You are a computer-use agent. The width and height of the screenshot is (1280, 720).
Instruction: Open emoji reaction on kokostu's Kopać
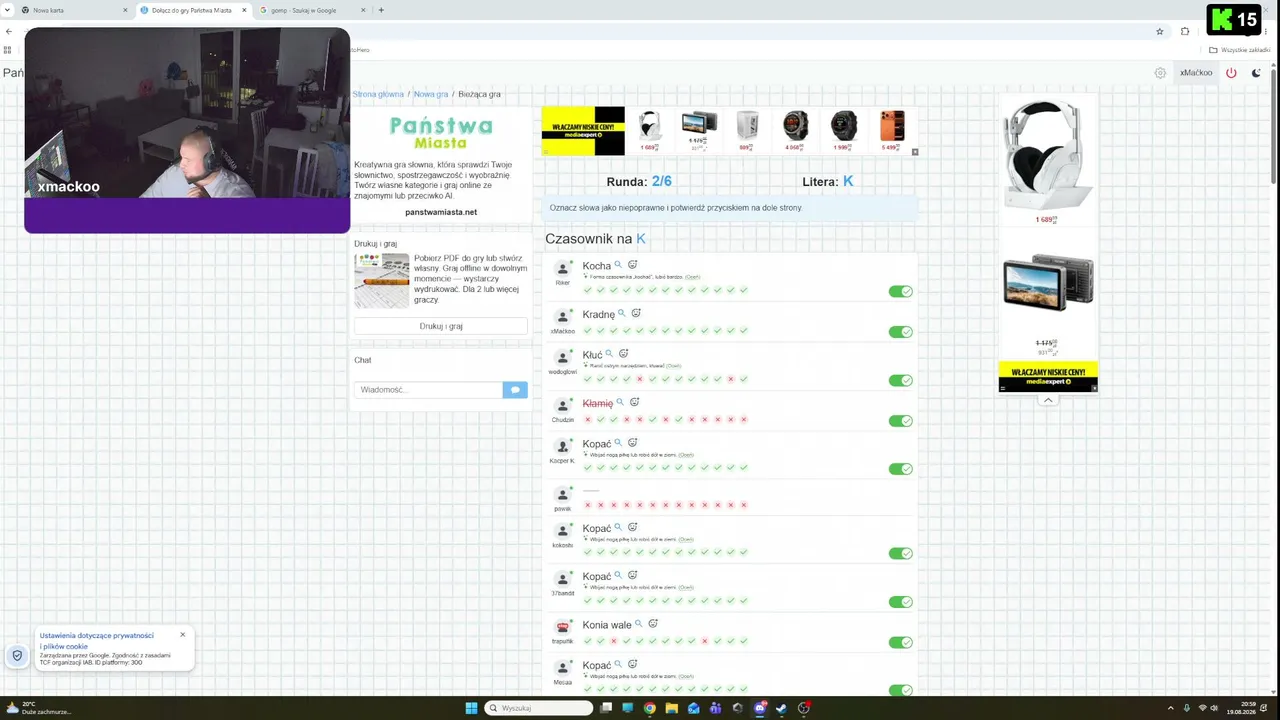633,527
